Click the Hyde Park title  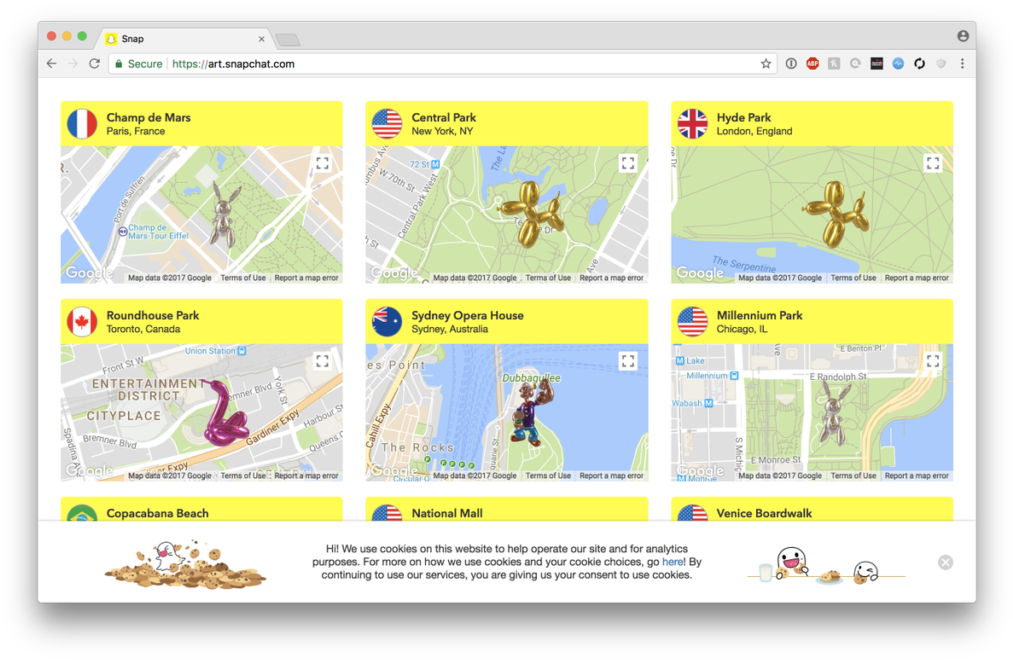point(744,118)
